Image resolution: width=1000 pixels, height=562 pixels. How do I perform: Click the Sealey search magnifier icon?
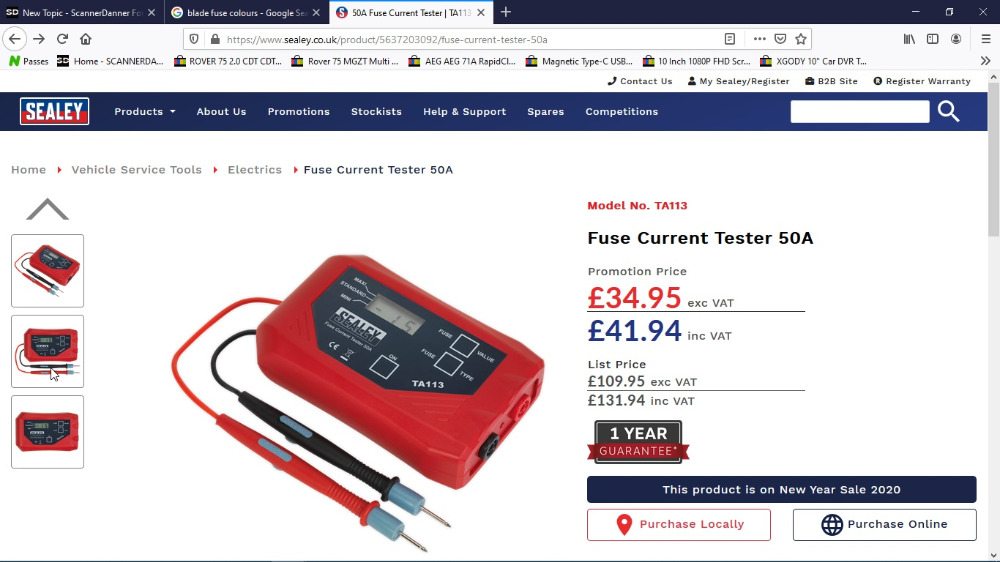948,112
